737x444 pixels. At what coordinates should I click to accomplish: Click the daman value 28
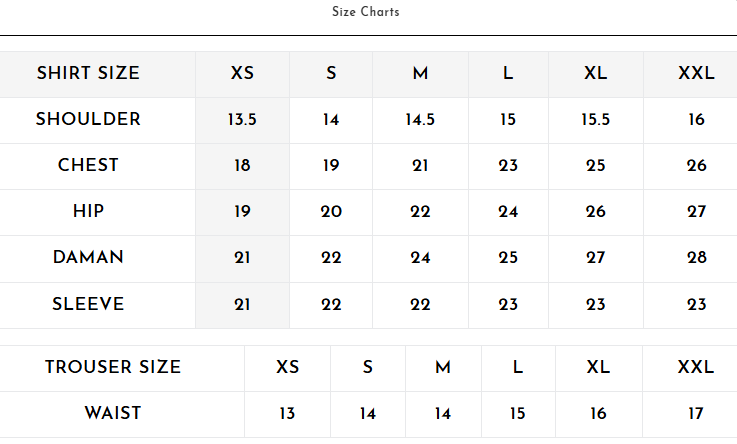697,258
